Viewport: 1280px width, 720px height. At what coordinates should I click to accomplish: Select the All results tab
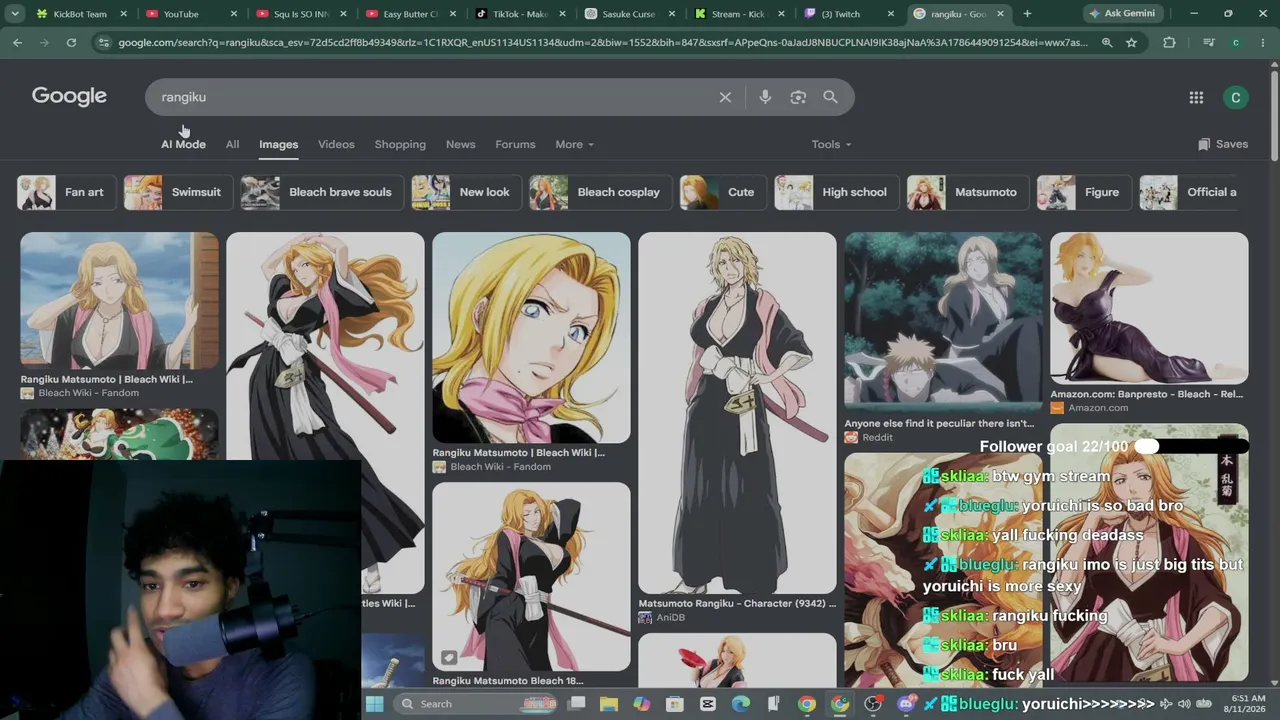(x=232, y=144)
